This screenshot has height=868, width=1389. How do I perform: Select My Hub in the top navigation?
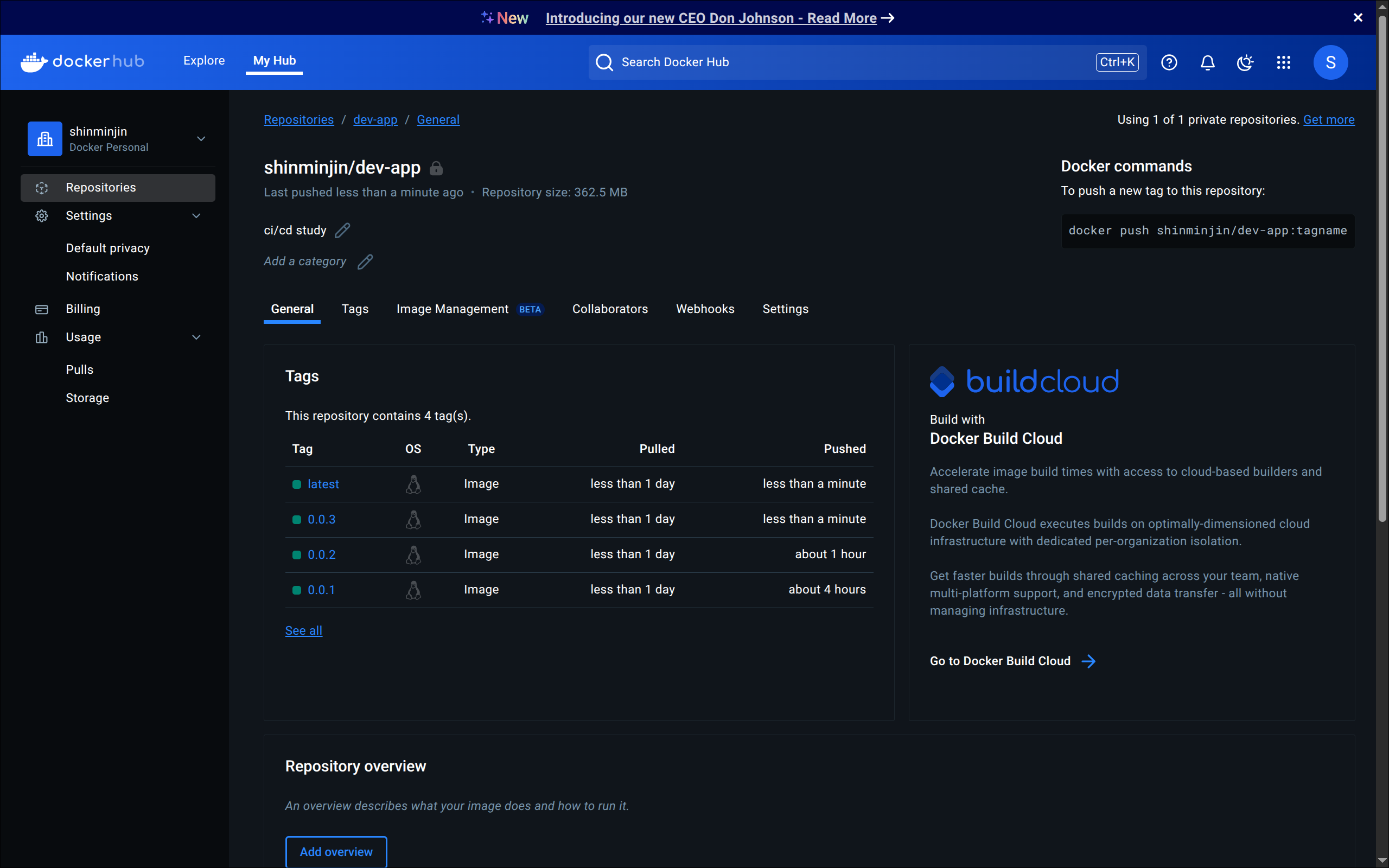275,60
